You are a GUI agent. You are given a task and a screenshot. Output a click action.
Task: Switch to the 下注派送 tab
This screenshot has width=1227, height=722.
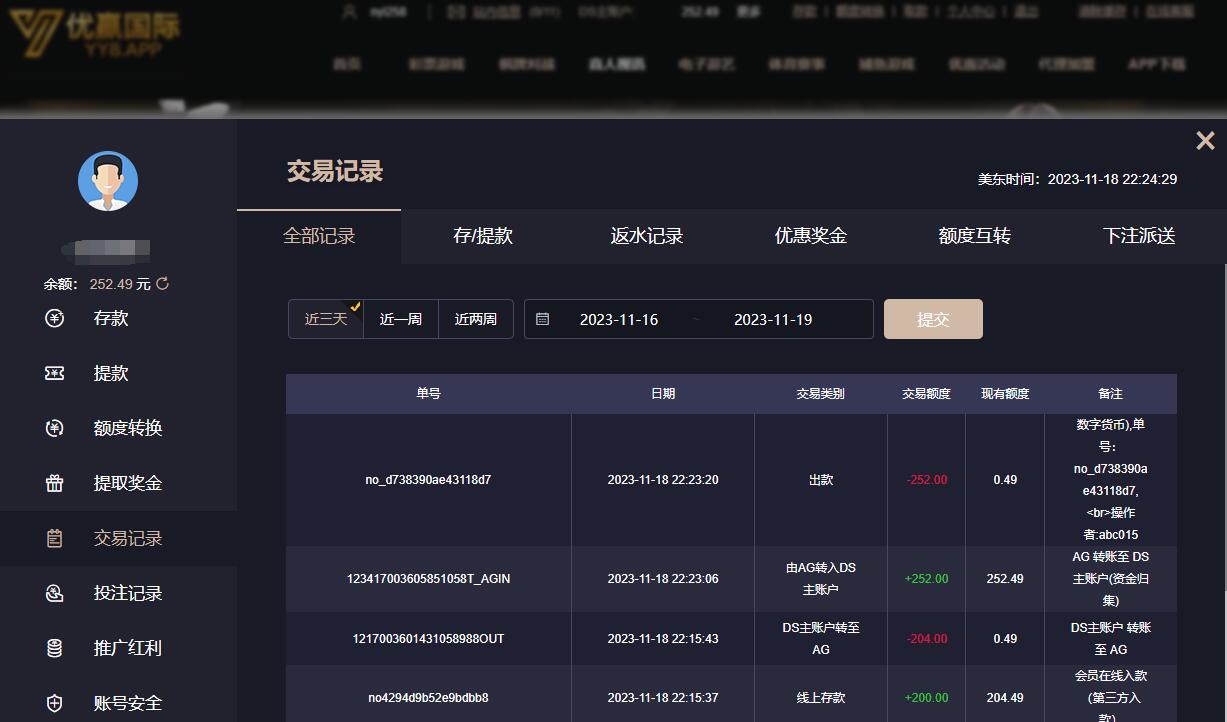click(1139, 236)
